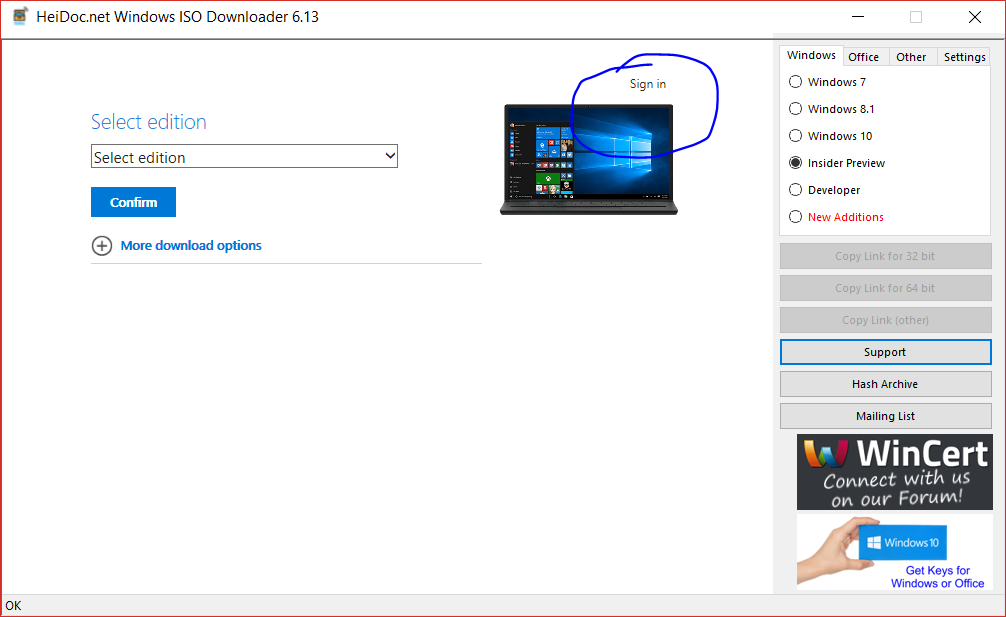Click the Select edition heading text

(149, 122)
